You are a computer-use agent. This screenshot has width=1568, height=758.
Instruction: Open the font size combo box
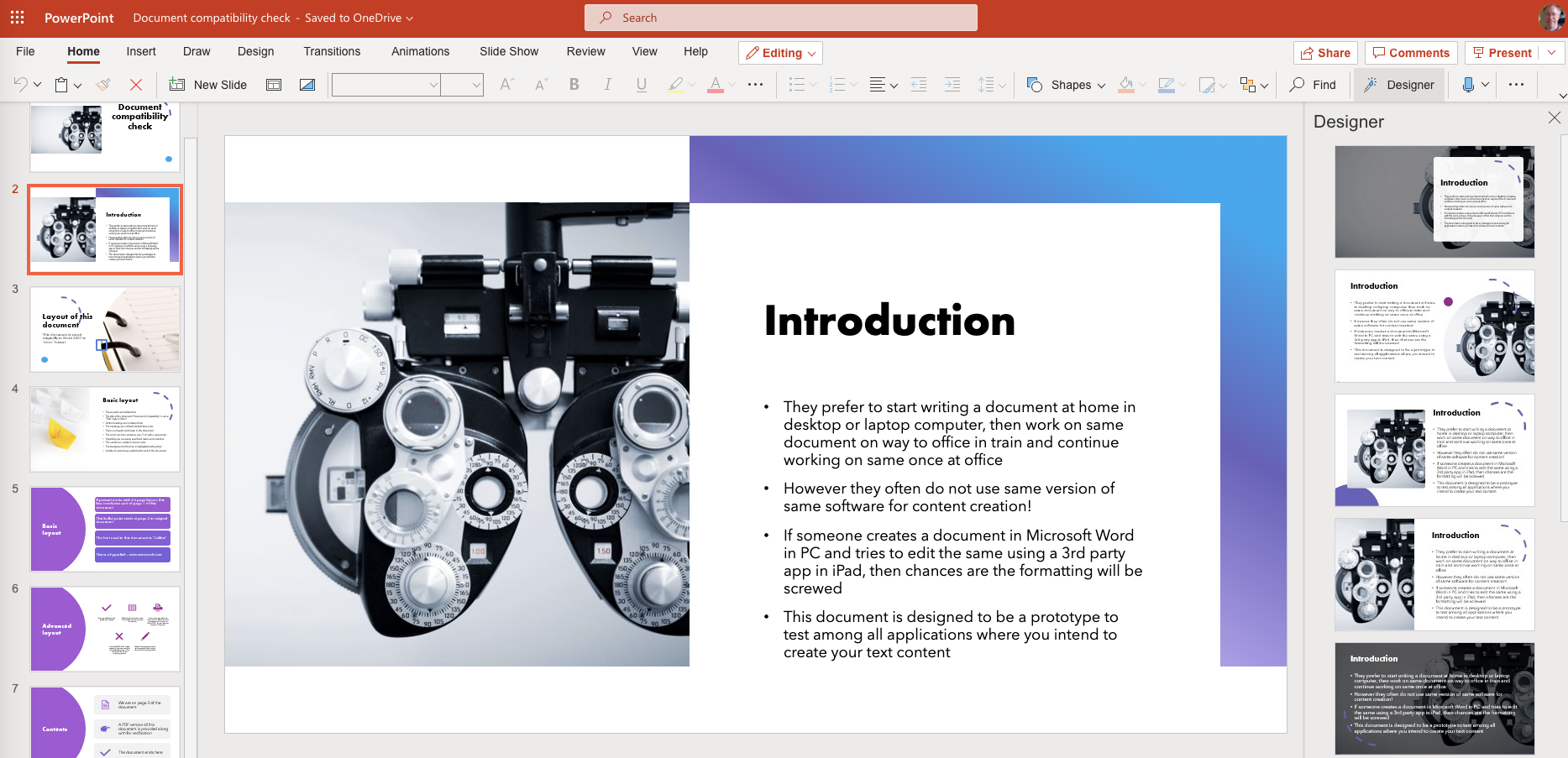coord(462,84)
